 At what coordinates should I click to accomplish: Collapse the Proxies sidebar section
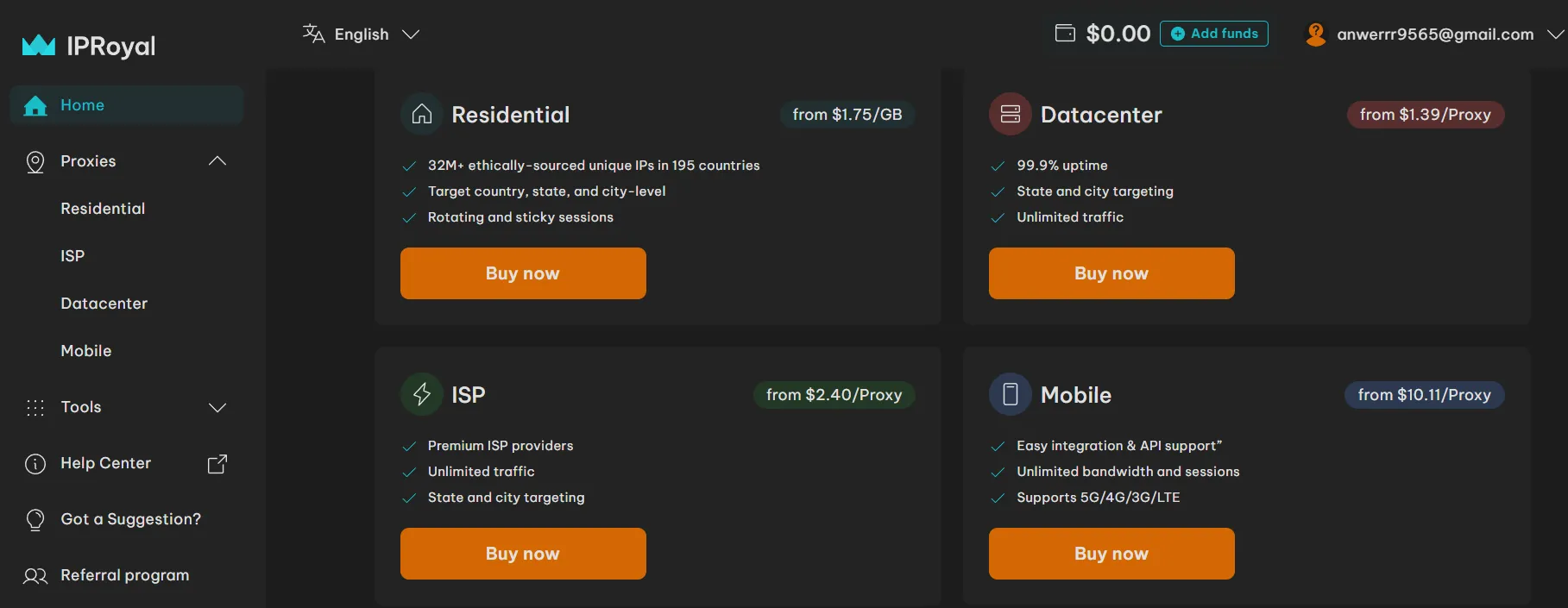217,161
